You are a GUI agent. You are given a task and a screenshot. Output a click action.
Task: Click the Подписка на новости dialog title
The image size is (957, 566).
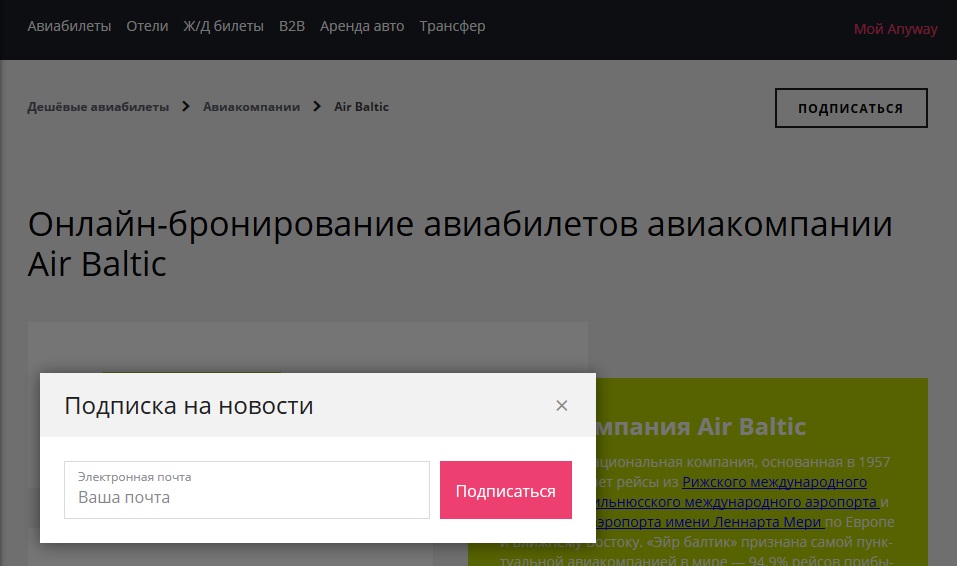[x=189, y=406]
